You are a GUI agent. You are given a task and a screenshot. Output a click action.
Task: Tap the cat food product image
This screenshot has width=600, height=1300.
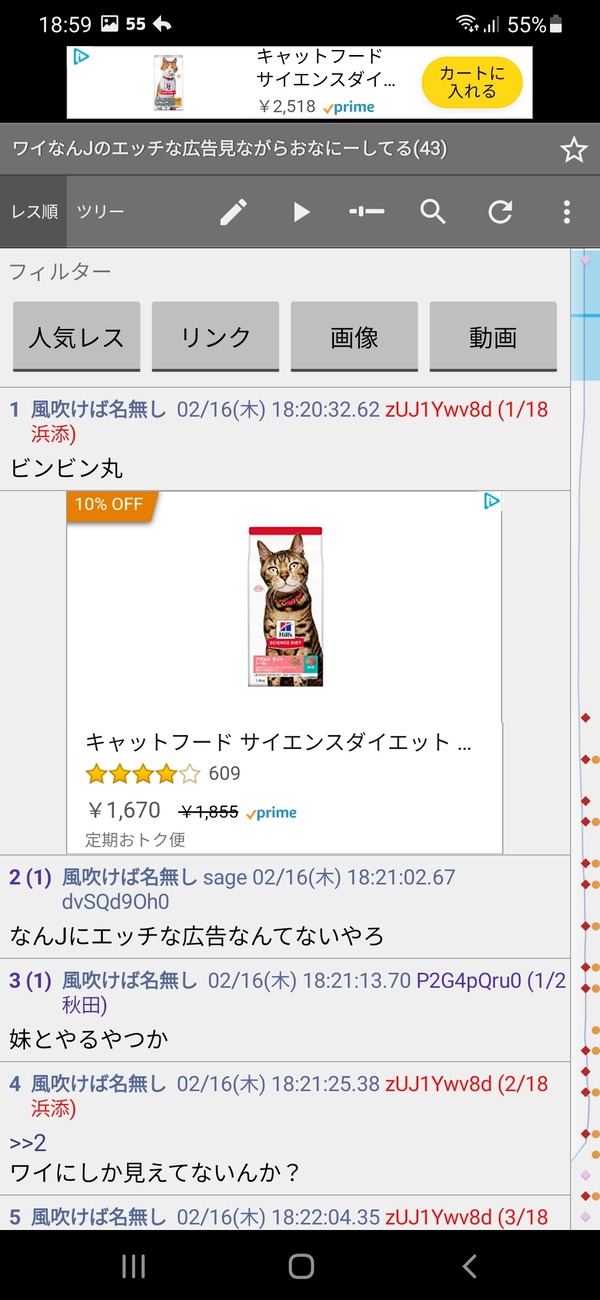click(285, 605)
